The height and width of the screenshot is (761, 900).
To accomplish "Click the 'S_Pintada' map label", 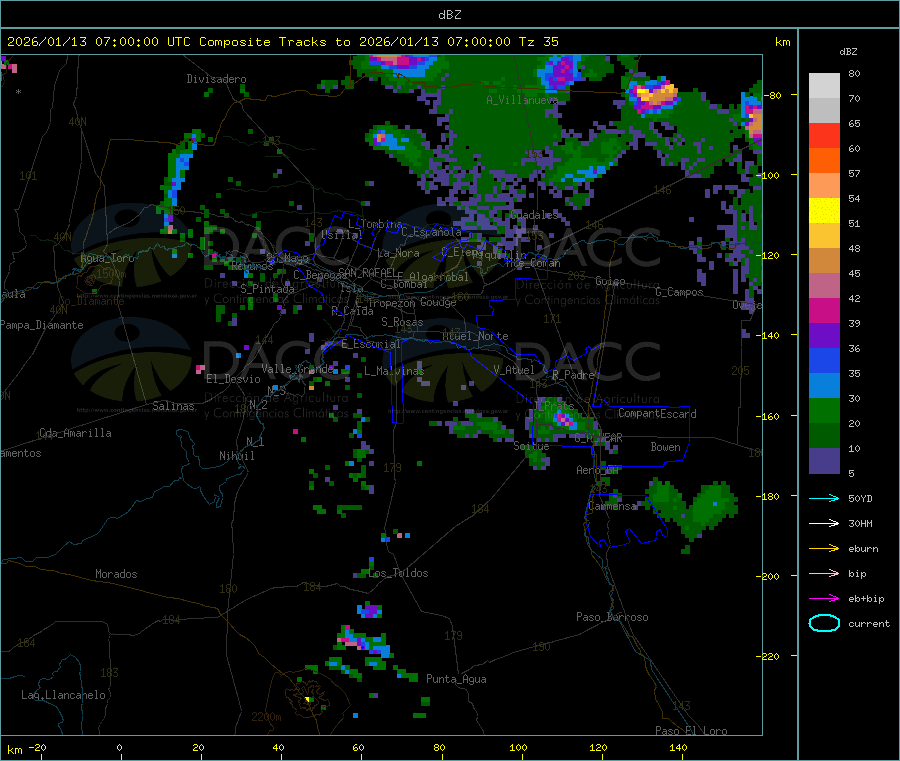I will click(x=267, y=289).
